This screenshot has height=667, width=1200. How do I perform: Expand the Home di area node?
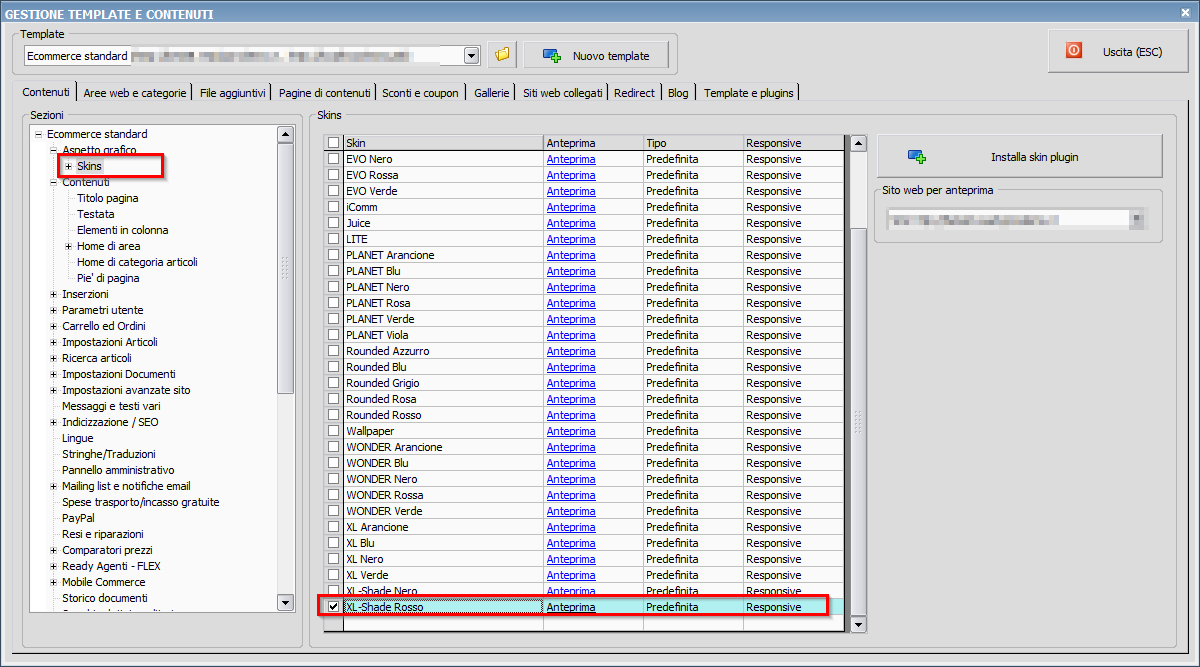[68, 246]
